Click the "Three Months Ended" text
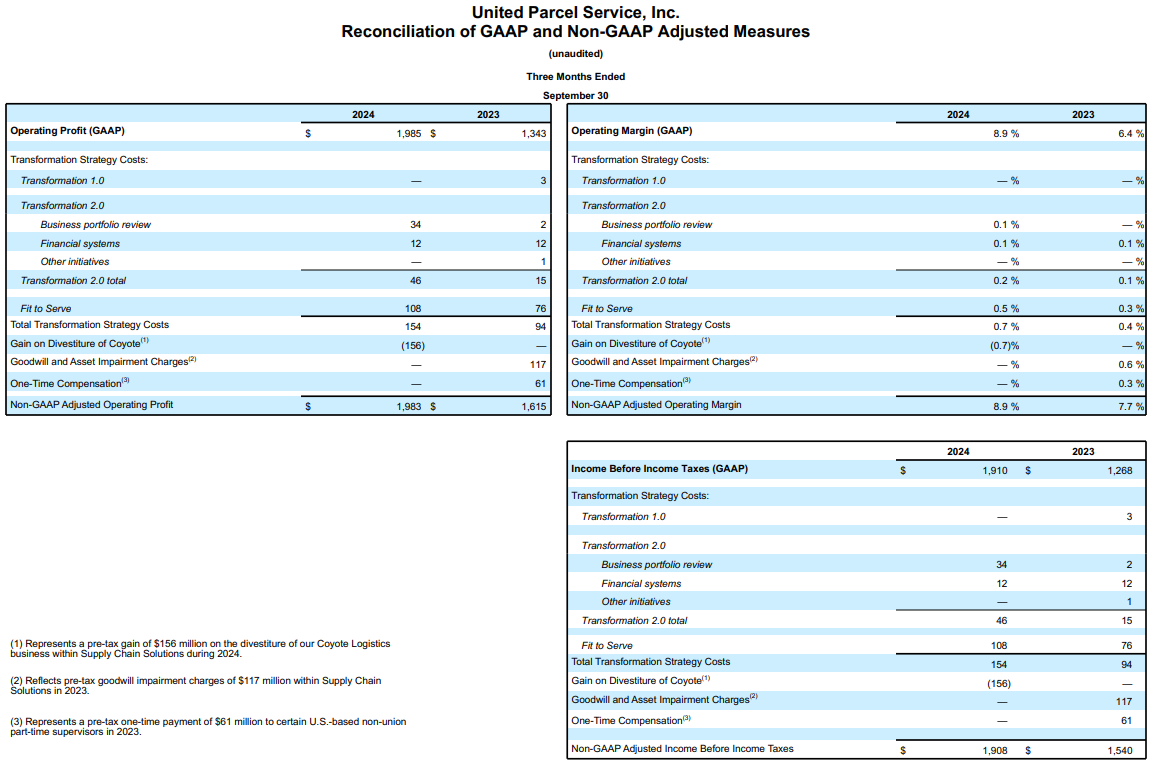The width and height of the screenshot is (1154, 765). (576, 77)
